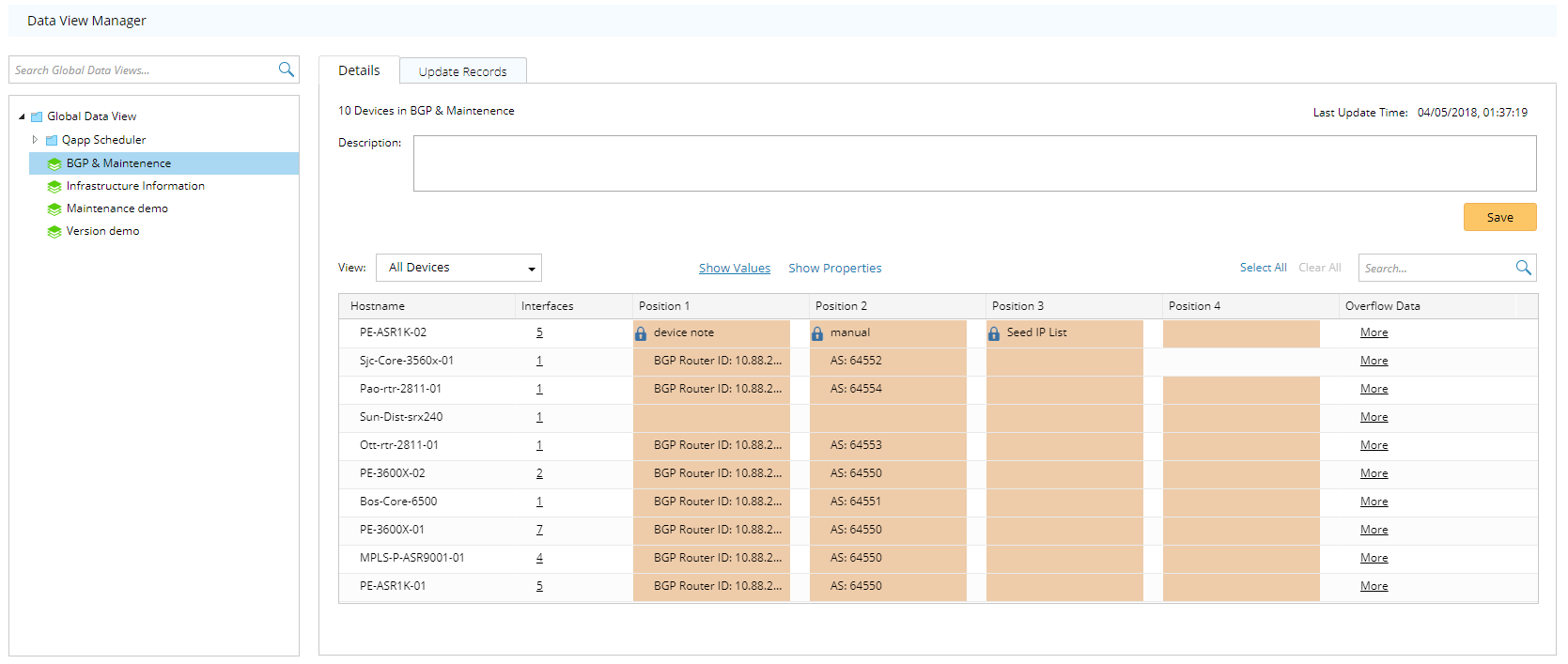1568x664 pixels.
Task: Click the Version demo data view icon
Action: point(54,231)
